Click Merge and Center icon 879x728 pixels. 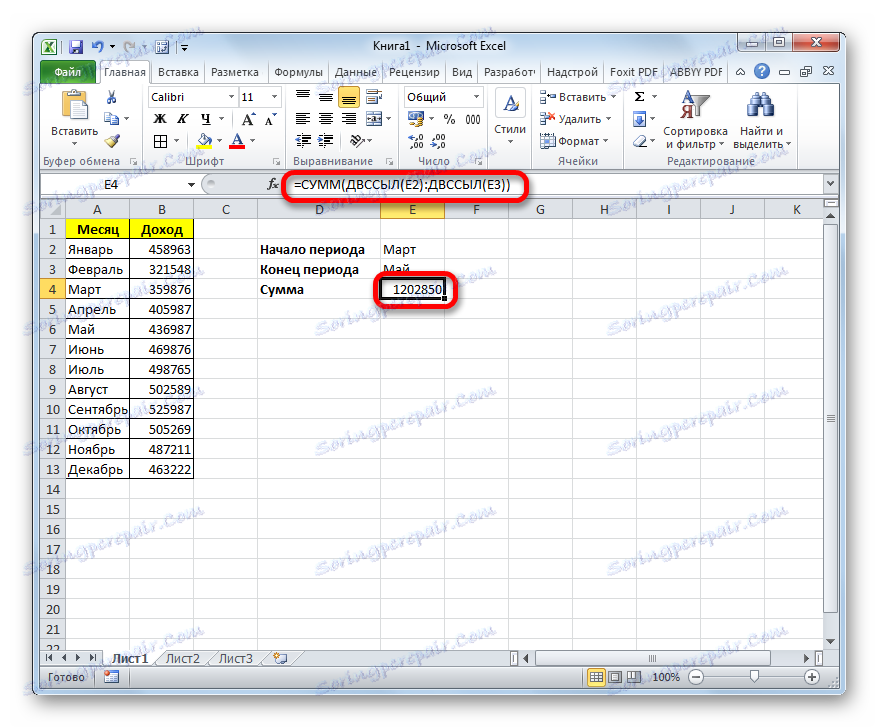pyautogui.click(x=374, y=119)
